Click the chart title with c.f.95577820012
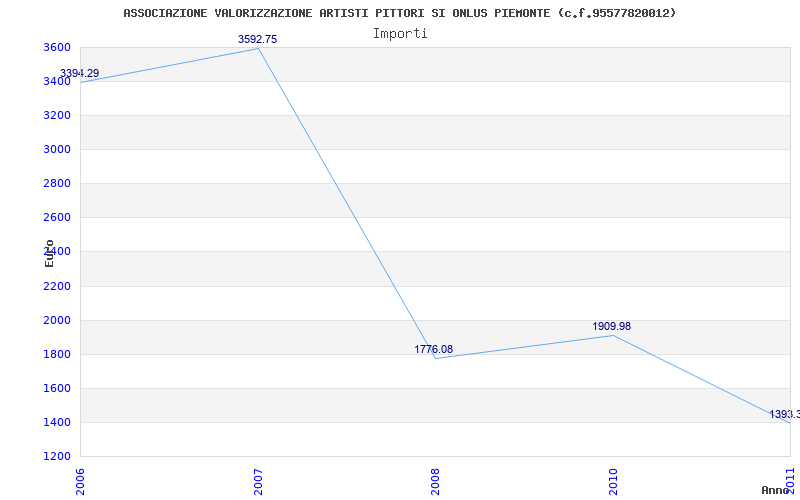 [399, 13]
